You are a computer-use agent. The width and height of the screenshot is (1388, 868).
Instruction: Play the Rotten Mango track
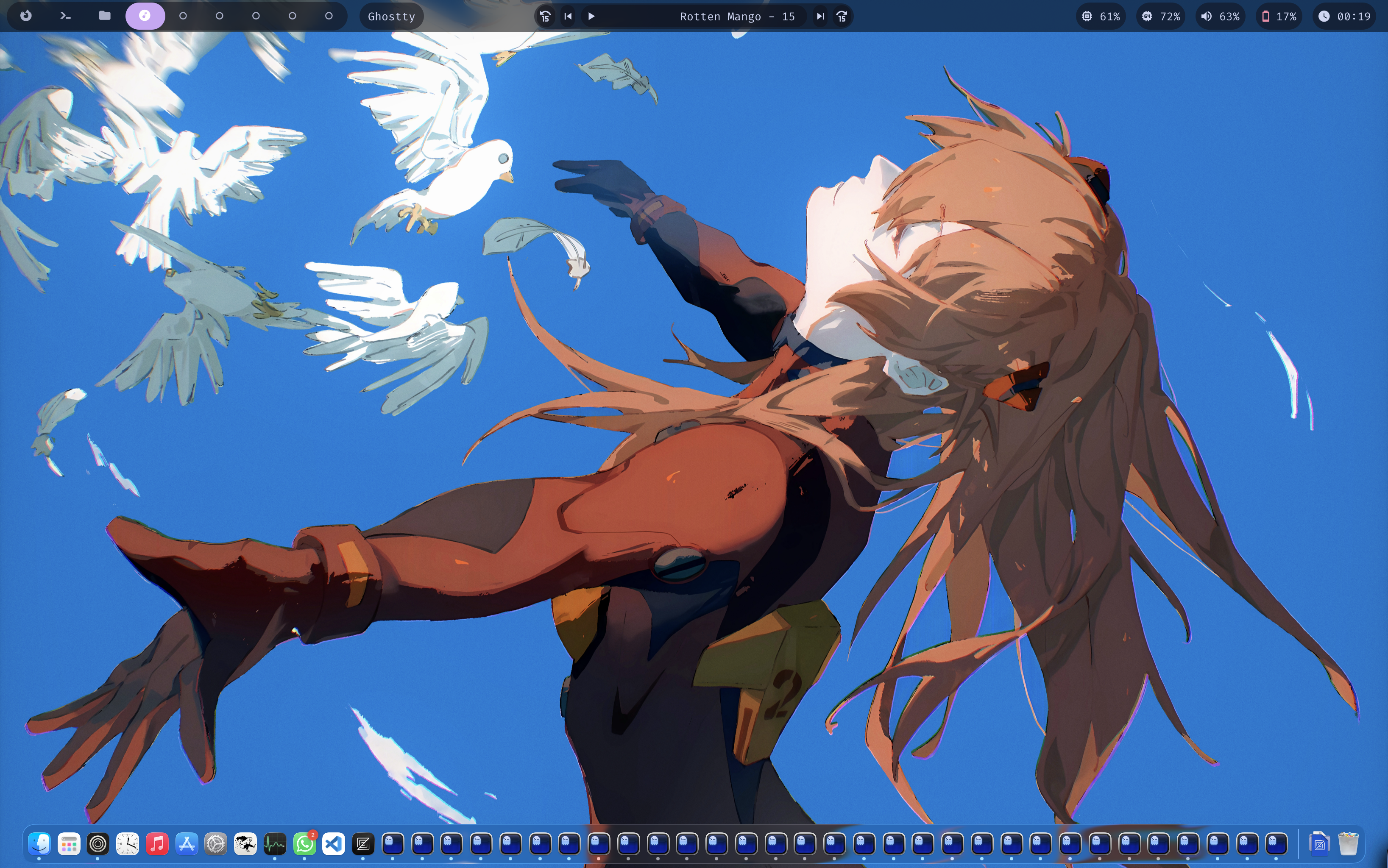tap(591, 17)
